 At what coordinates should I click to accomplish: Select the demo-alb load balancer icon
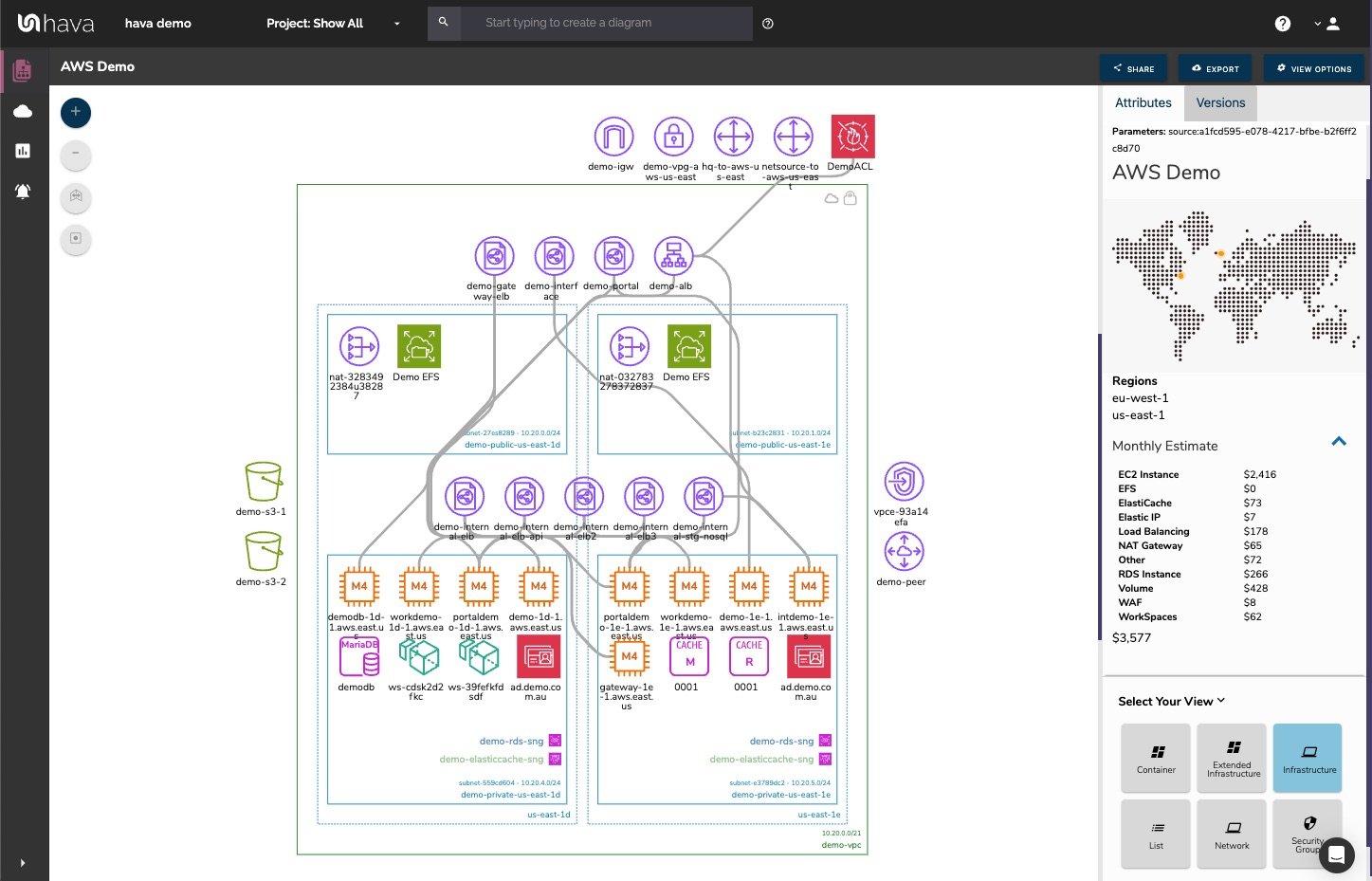tap(673, 254)
